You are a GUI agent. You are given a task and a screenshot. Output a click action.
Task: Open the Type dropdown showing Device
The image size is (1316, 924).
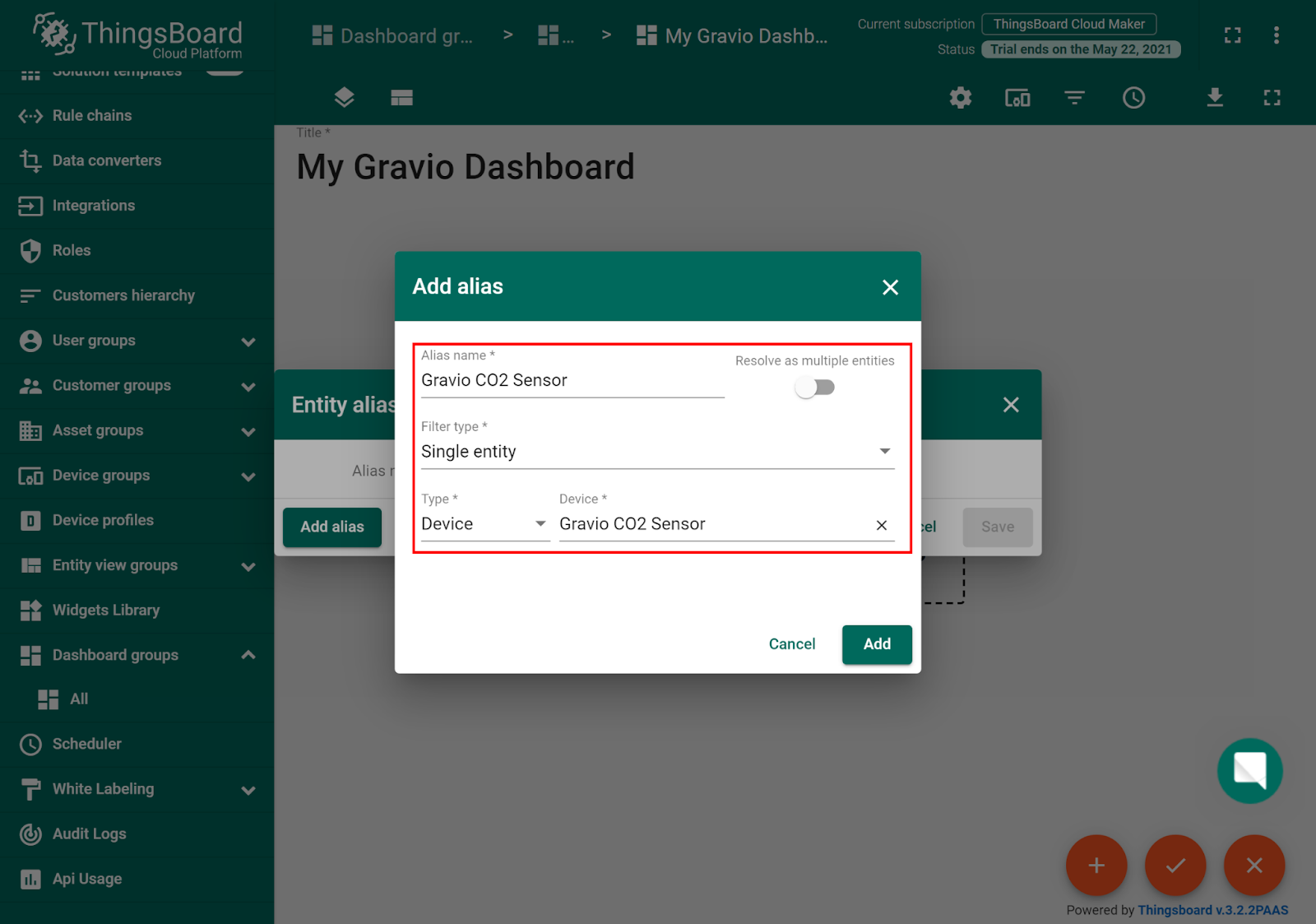(x=540, y=523)
